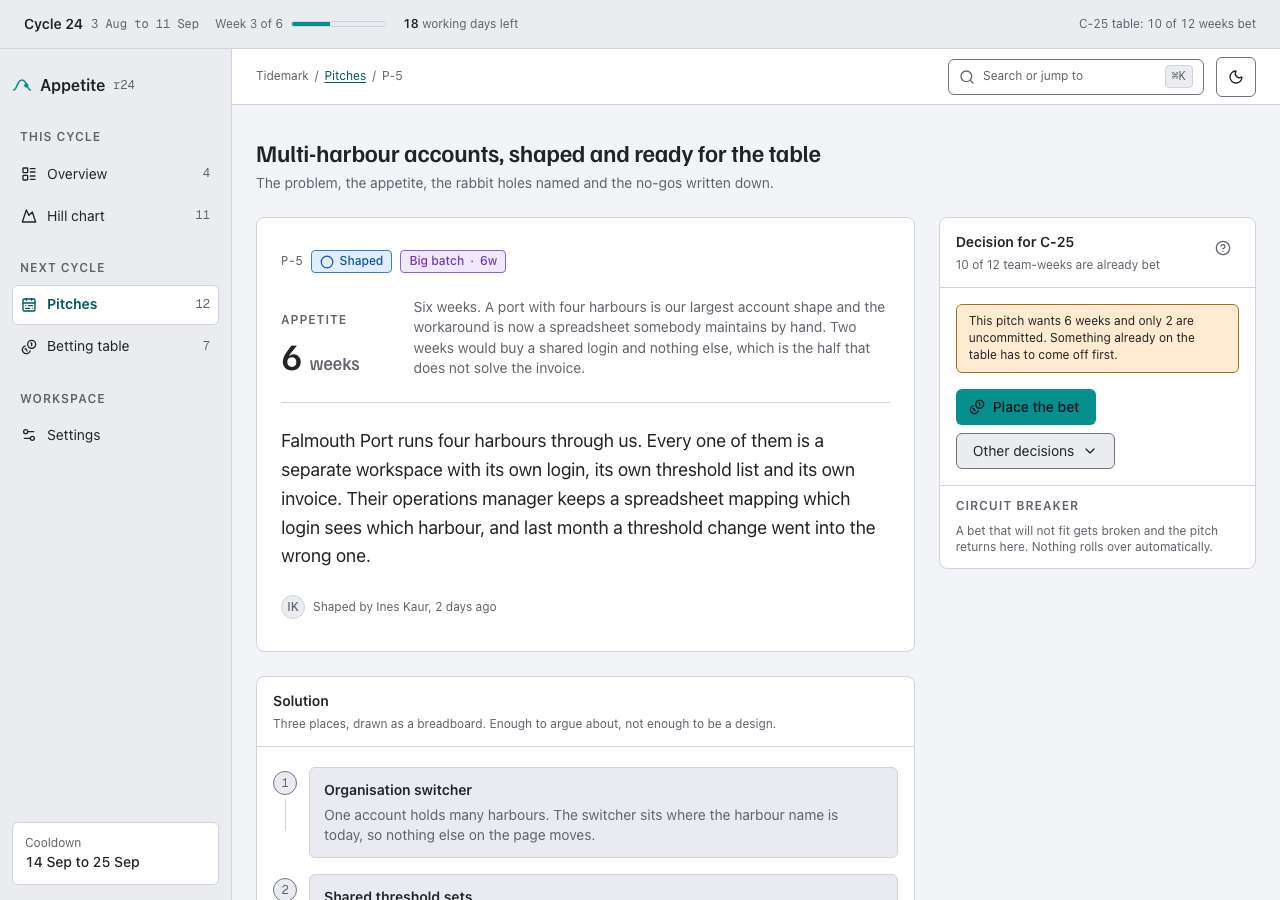Viewport: 1280px width, 900px height.
Task: Open the Pitches breadcrumb link
Action: (x=345, y=76)
